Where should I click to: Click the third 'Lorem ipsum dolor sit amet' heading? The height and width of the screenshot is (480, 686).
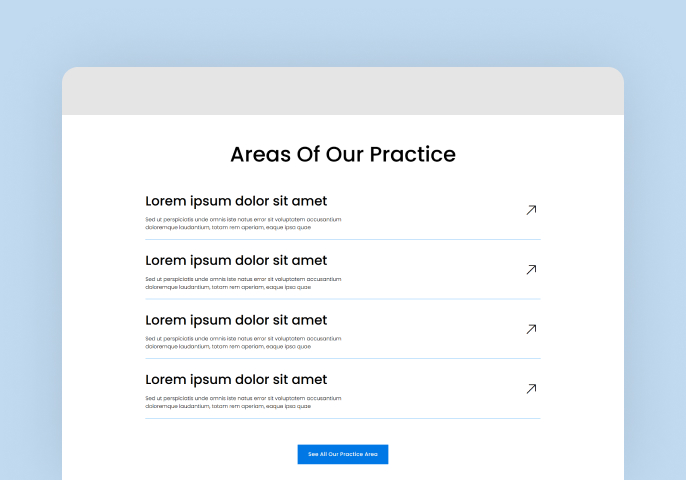click(236, 320)
